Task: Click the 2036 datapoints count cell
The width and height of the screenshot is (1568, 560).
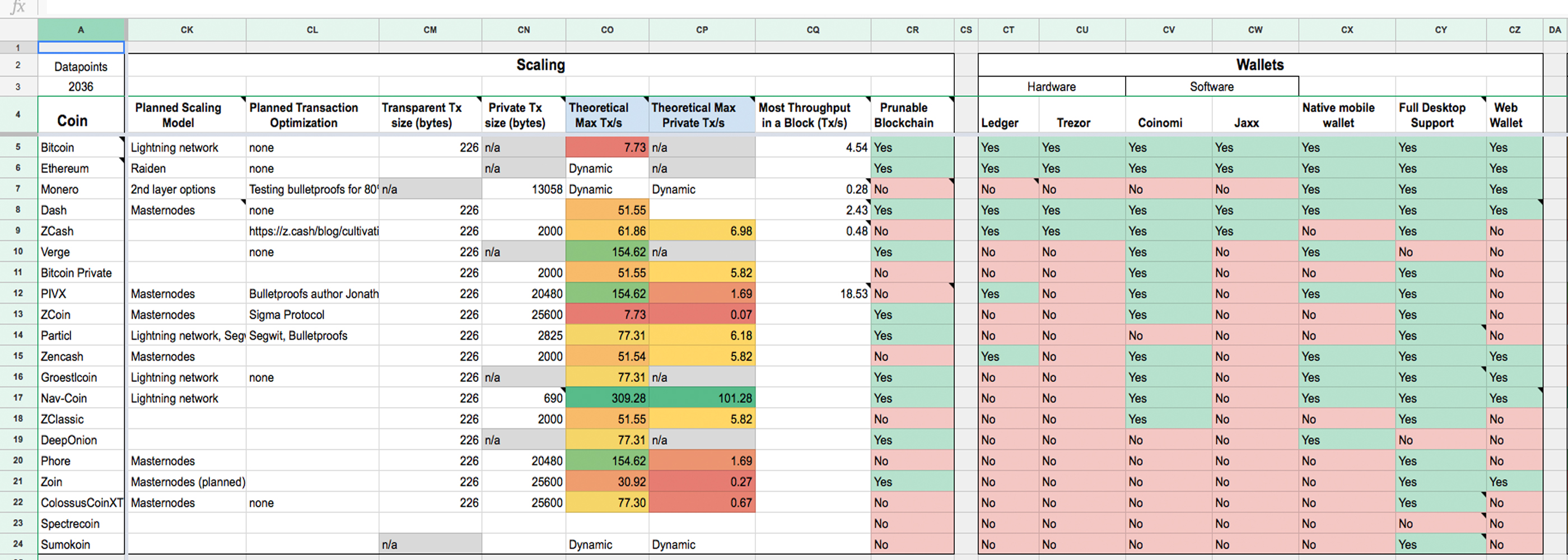Action: (x=81, y=86)
